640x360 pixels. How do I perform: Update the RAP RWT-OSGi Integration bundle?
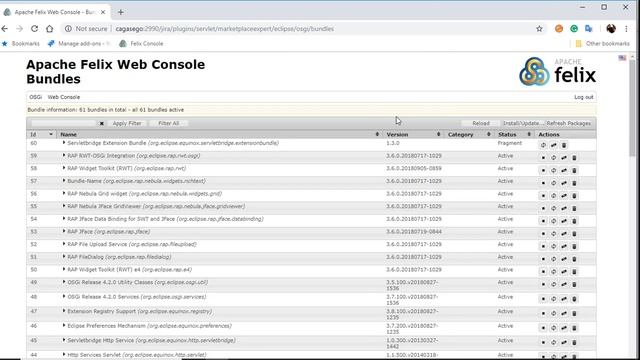coord(564,158)
